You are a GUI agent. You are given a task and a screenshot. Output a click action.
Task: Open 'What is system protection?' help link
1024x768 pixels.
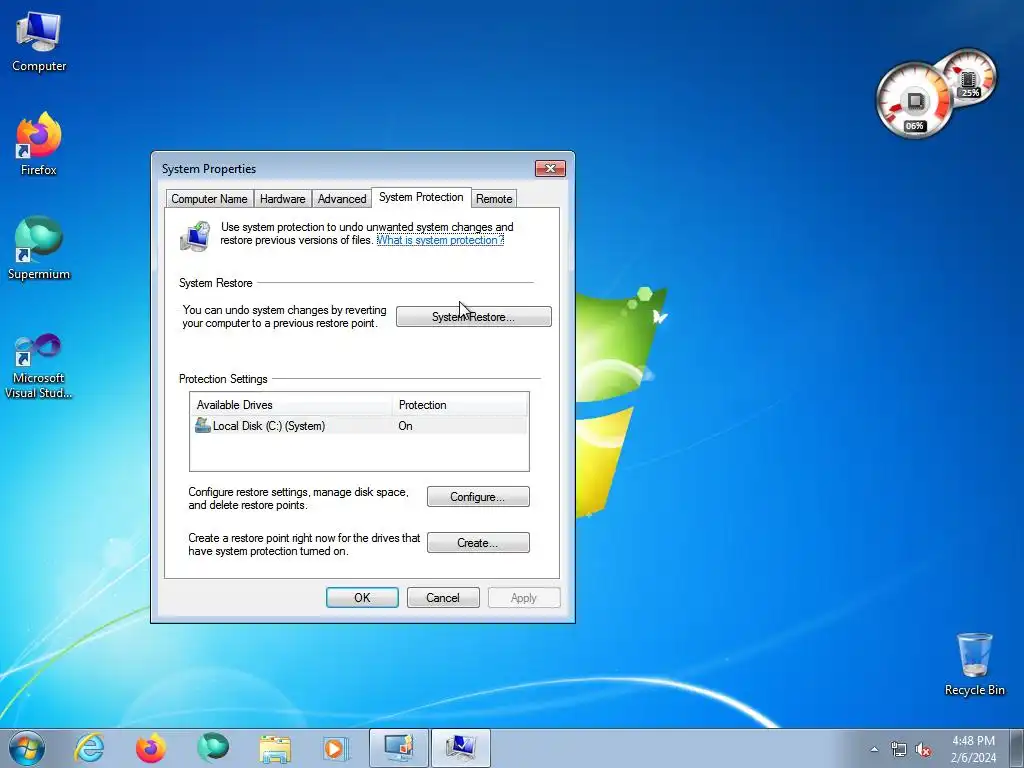[440, 240]
